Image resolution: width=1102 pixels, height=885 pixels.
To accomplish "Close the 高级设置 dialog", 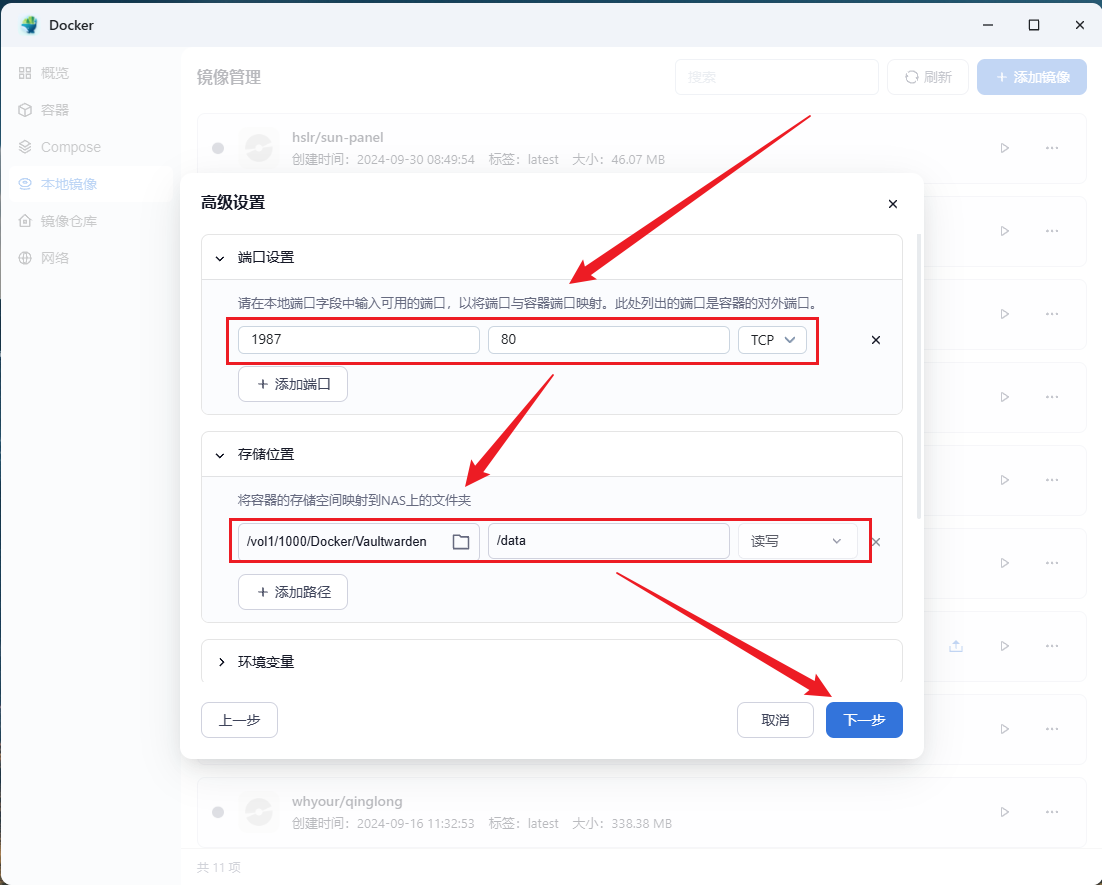I will pyautogui.click(x=893, y=204).
